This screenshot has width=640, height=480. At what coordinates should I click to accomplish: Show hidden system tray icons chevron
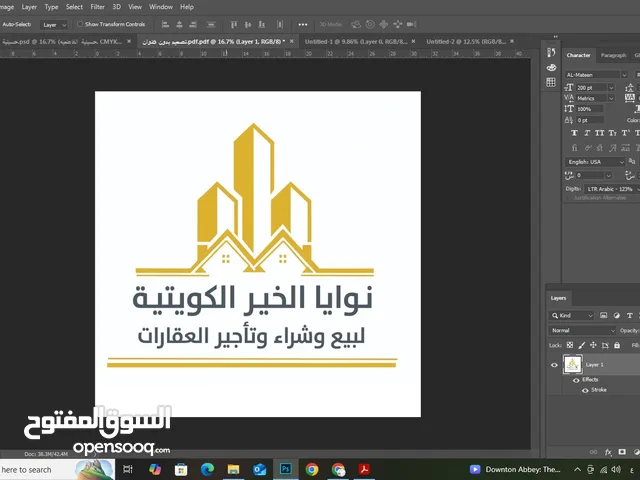577,470
